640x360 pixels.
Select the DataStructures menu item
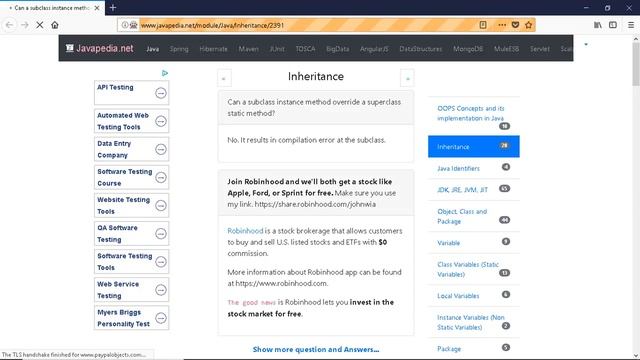point(420,49)
